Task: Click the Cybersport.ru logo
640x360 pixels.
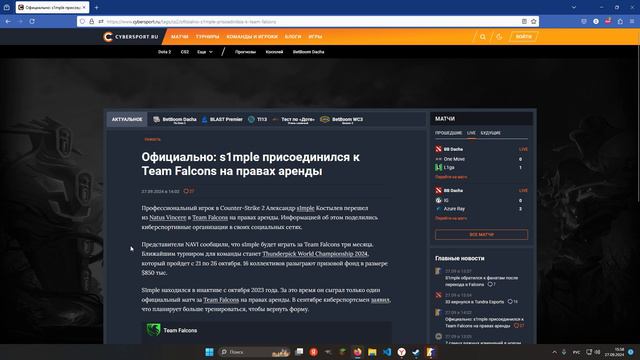Action: 131,37
